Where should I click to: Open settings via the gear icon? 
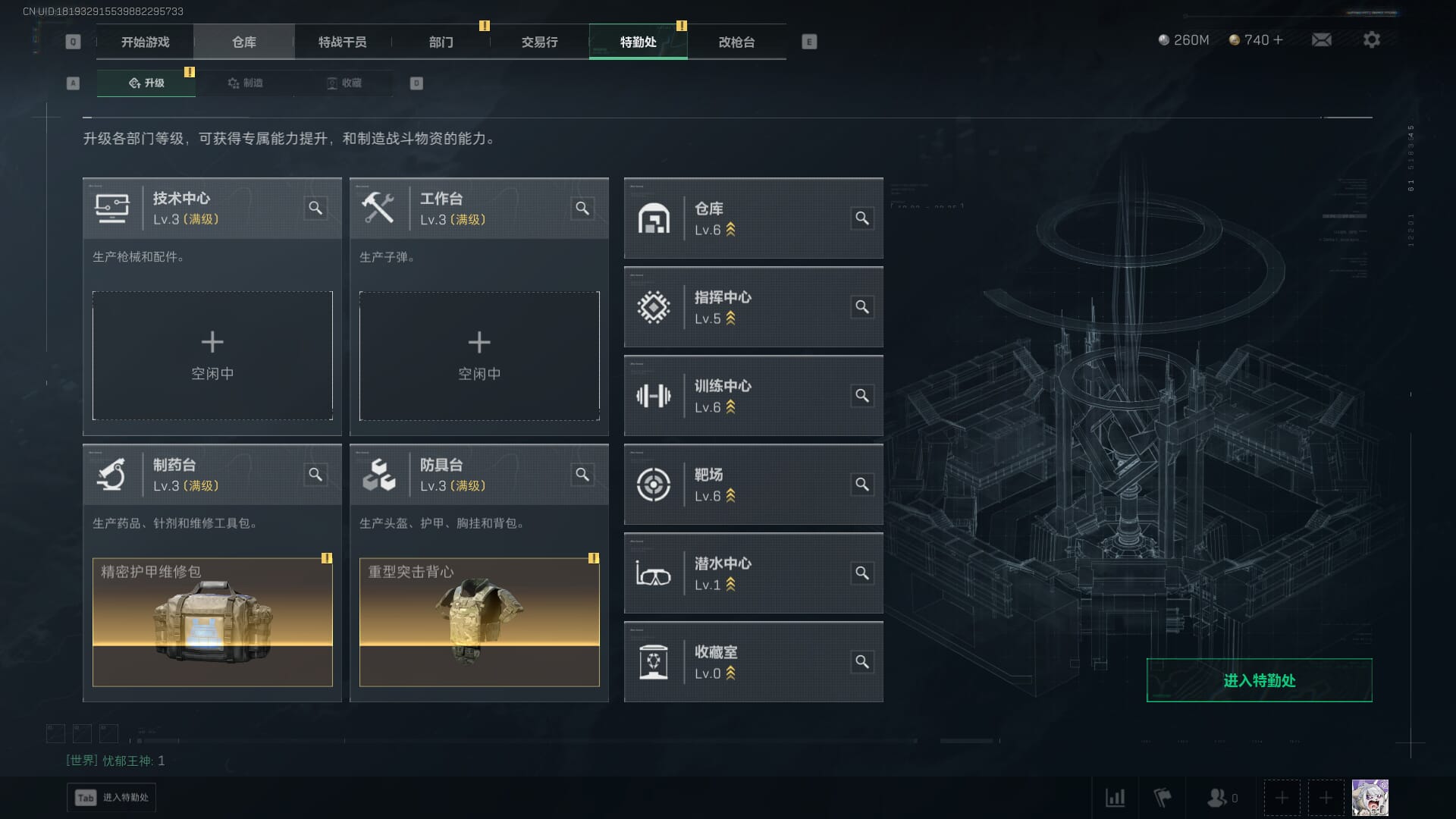(1371, 39)
